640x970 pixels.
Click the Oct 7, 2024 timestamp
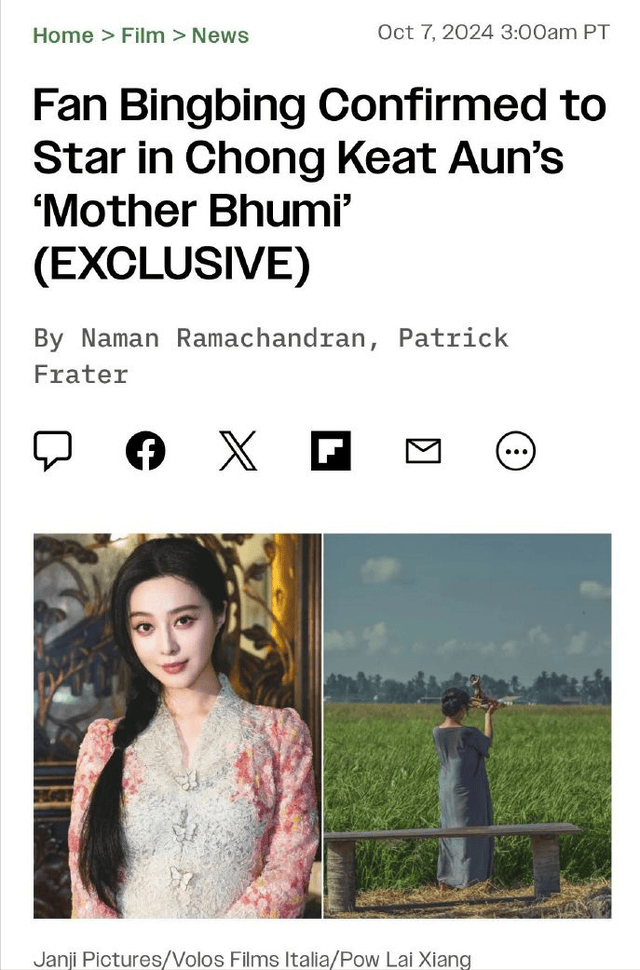tap(493, 32)
